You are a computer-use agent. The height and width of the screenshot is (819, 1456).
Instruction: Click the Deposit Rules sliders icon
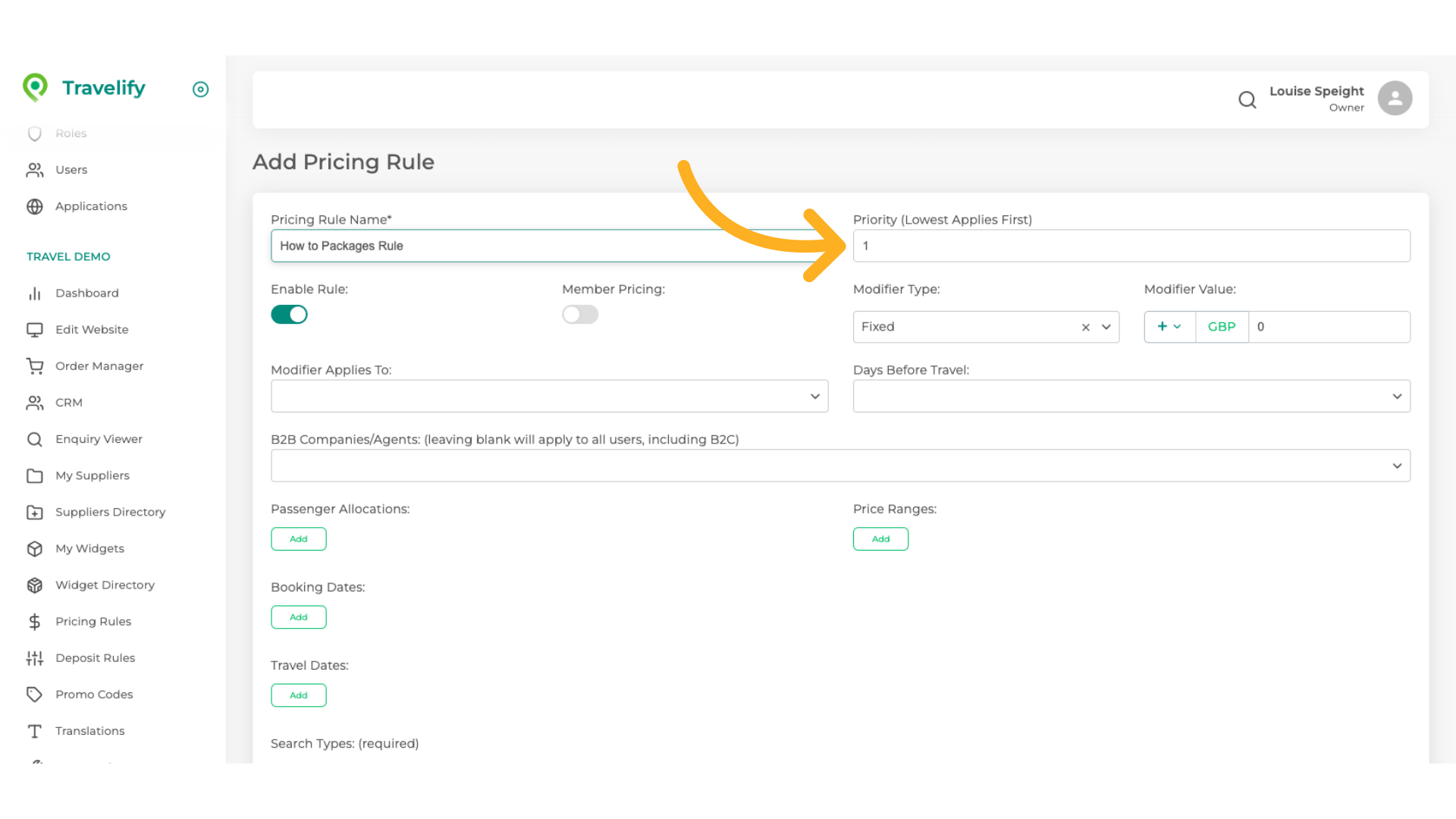coord(35,658)
